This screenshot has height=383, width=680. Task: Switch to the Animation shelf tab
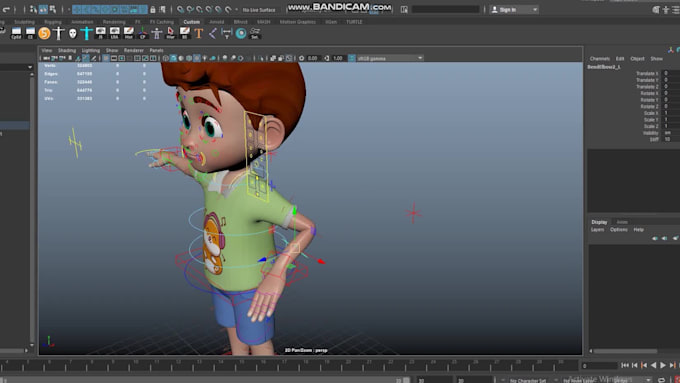[82, 22]
